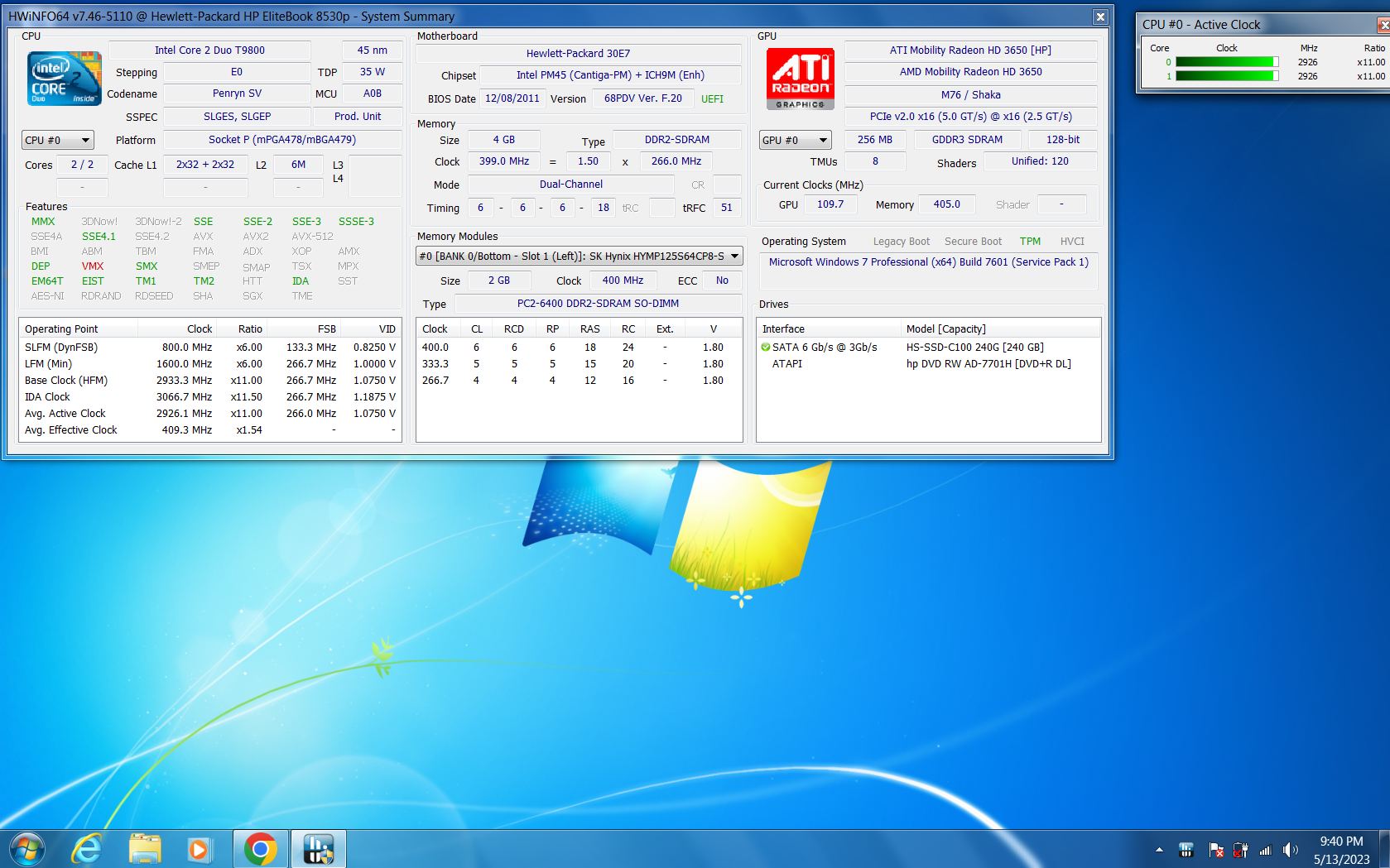Click the 35 W TDP value
Screen dimensions: 1390x868
[372, 72]
